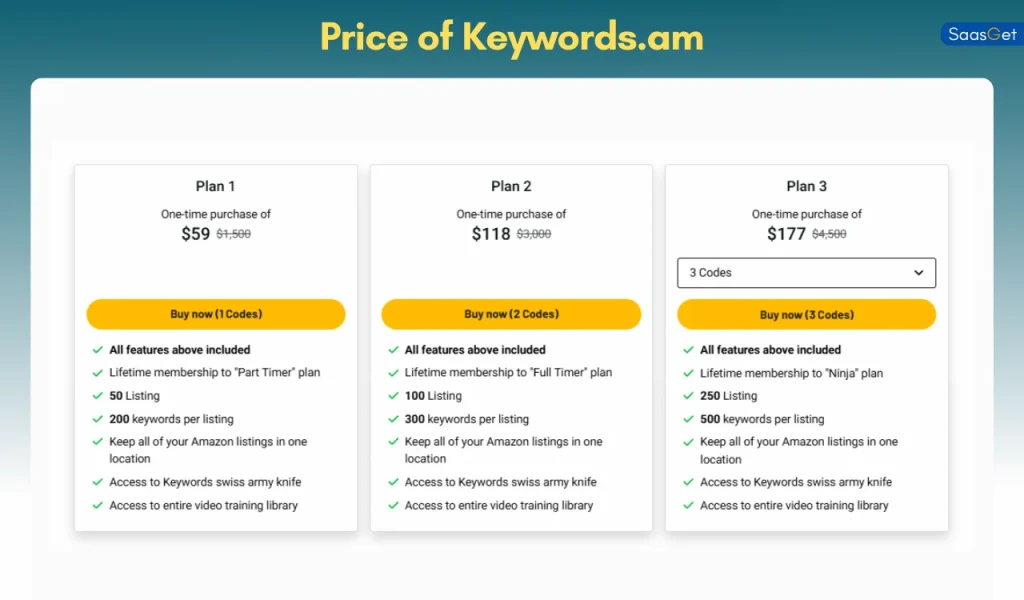Click the checkmark next to "250 Listing" in Plan 3
This screenshot has width=1024, height=600.
pos(688,395)
